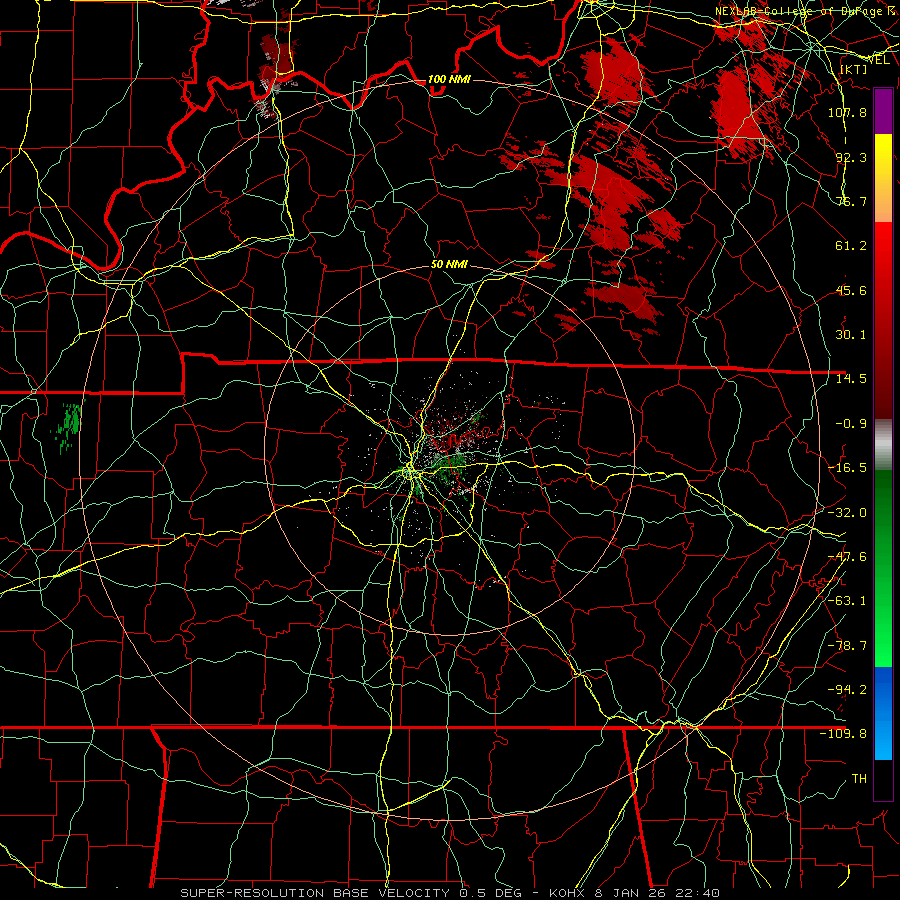
Task: Click the KOHX station ID in caption
Action: pos(567,893)
